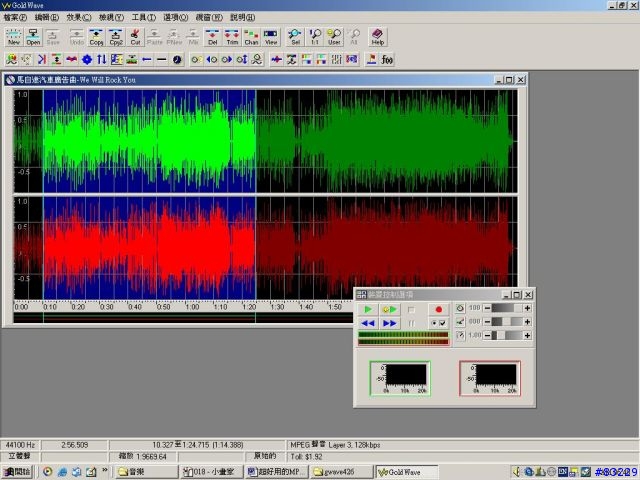
Task: Open the f(x) expression evaluator effect
Action: click(387, 60)
